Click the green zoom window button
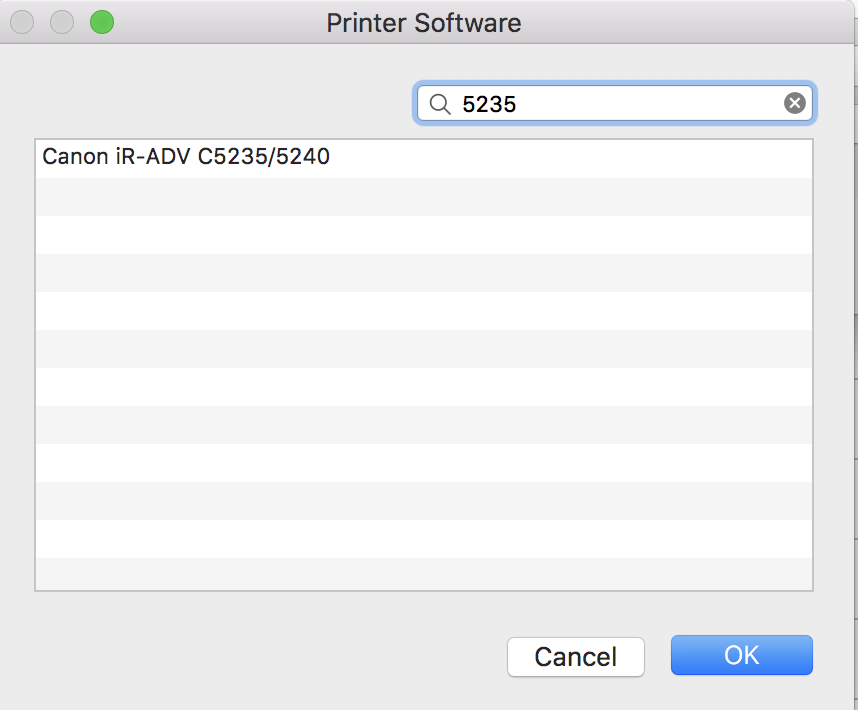Image resolution: width=858 pixels, height=710 pixels. pos(102,22)
